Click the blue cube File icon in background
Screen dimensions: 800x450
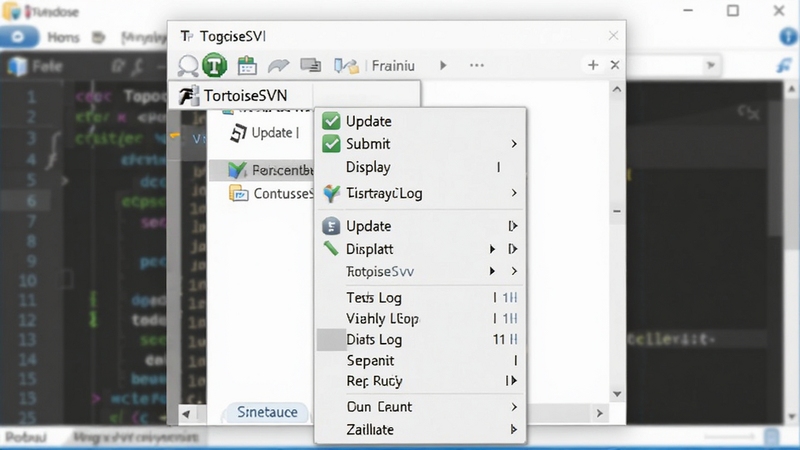pyautogui.click(x=18, y=66)
